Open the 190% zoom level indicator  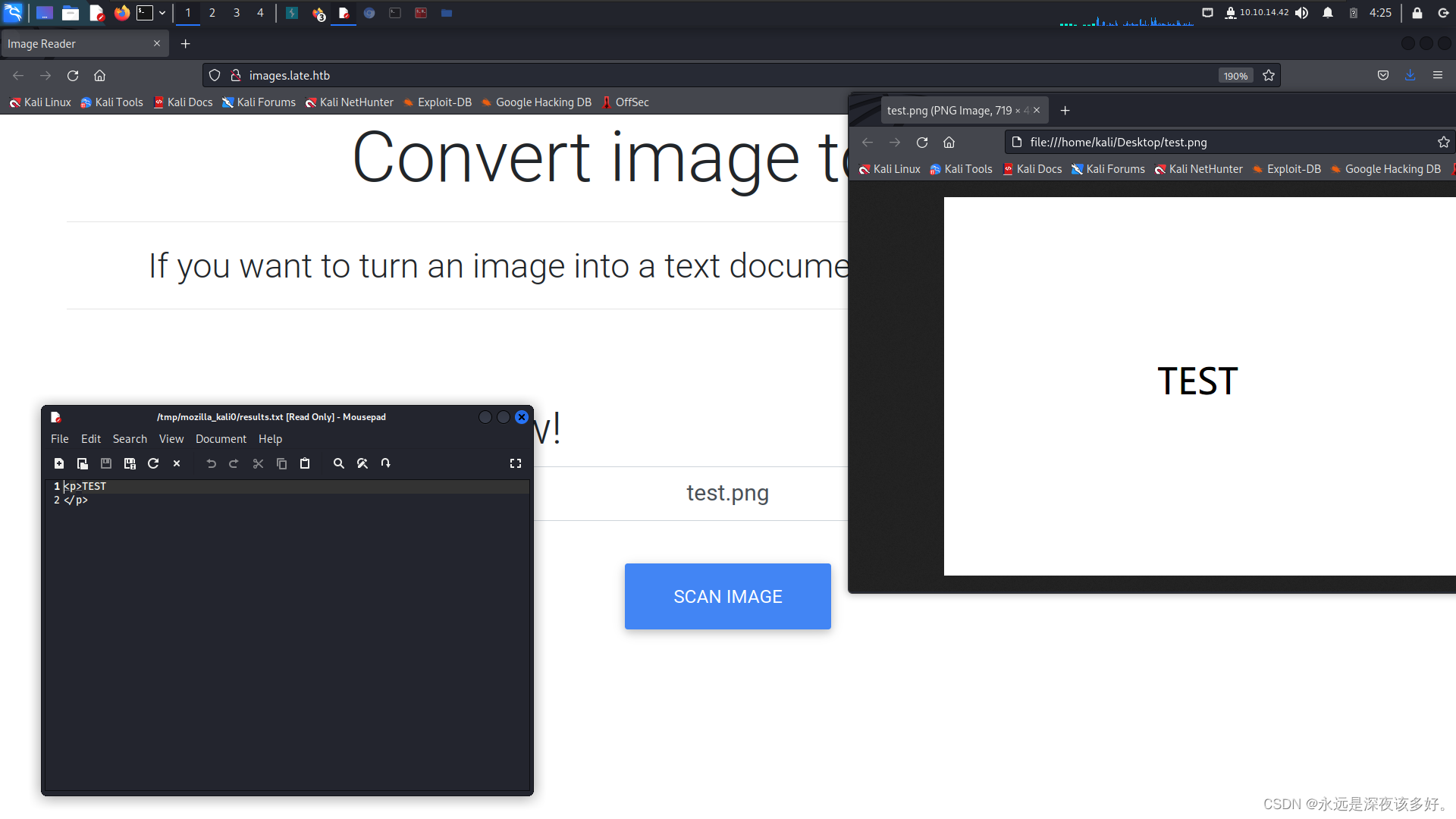[x=1235, y=76]
